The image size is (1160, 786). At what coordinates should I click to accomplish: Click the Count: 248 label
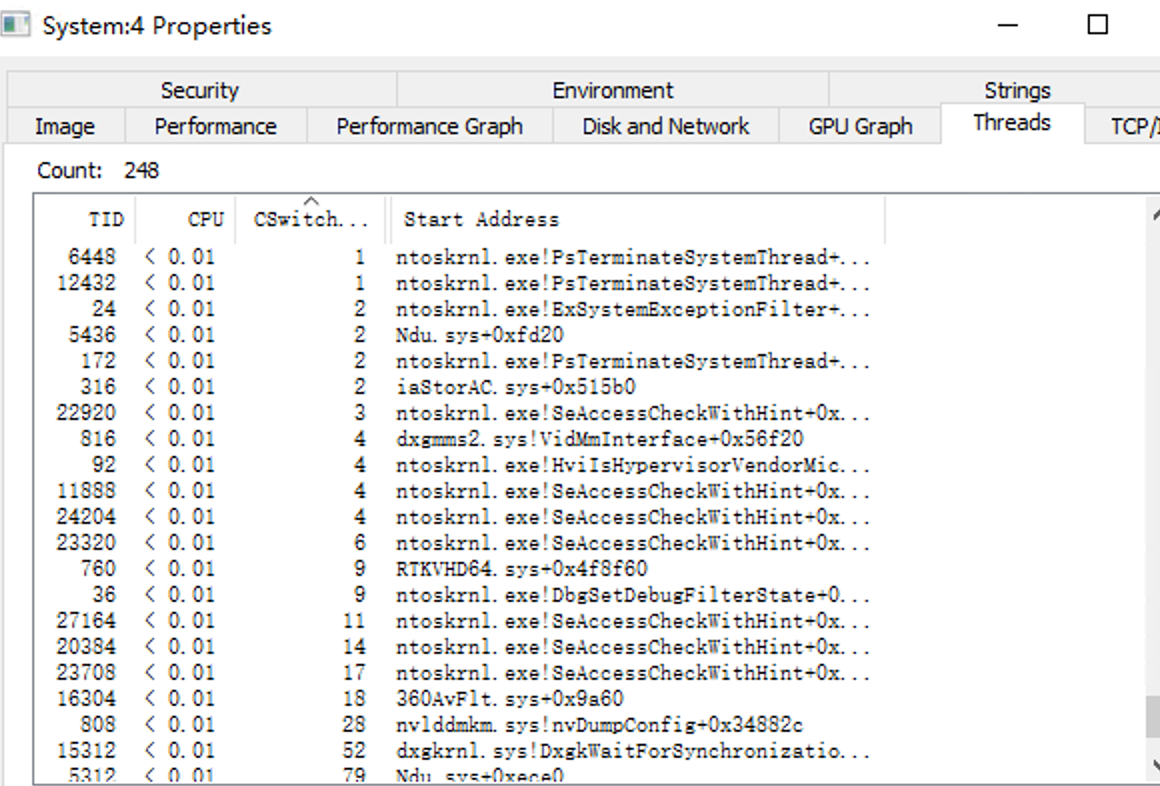98,170
